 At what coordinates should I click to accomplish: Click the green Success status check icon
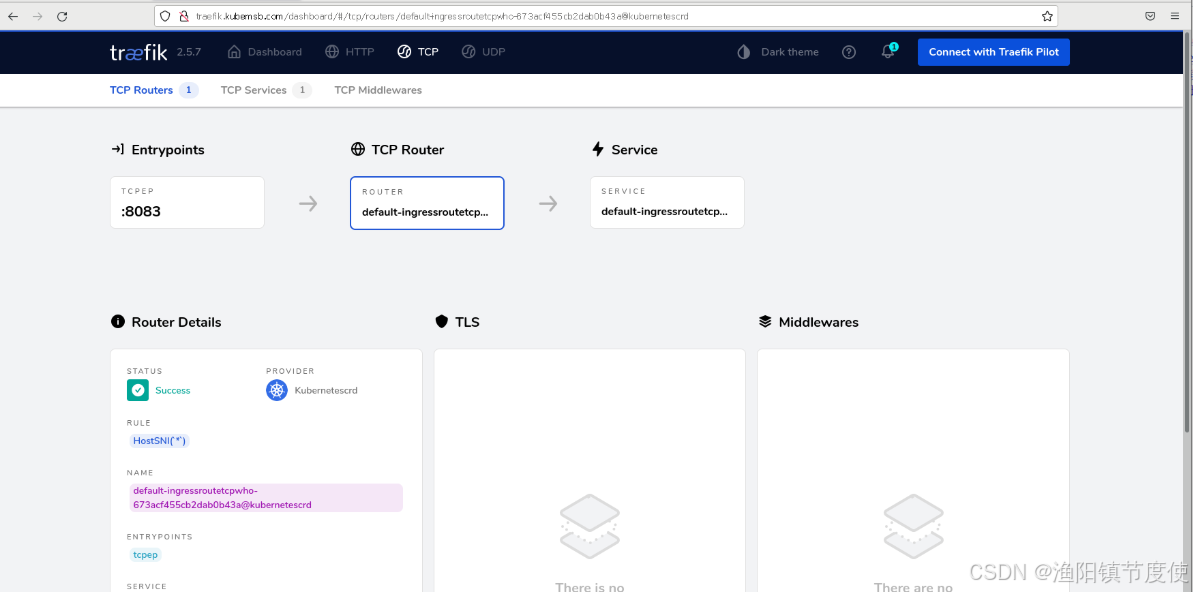tap(138, 390)
